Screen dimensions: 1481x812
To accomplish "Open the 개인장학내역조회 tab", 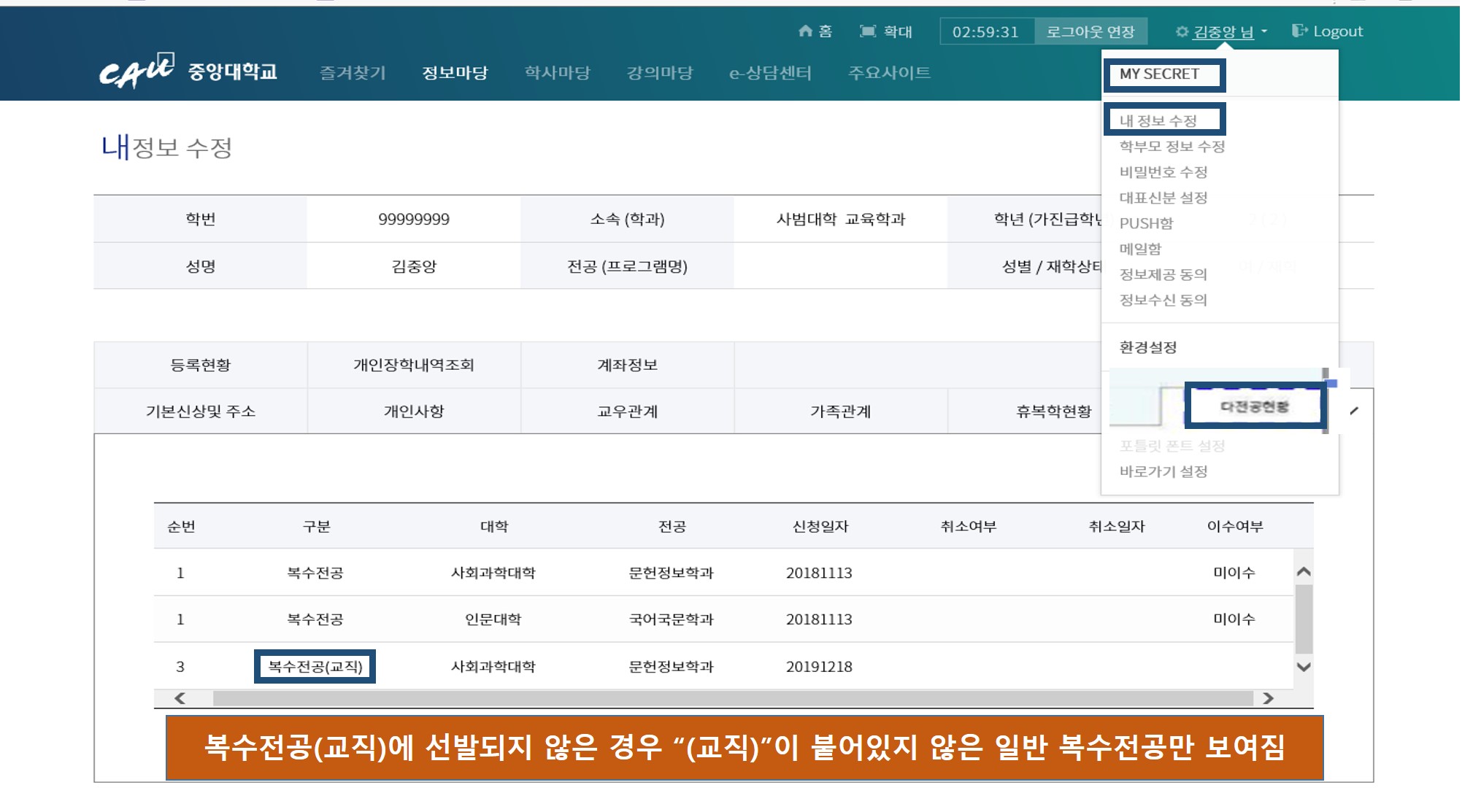I will (414, 365).
